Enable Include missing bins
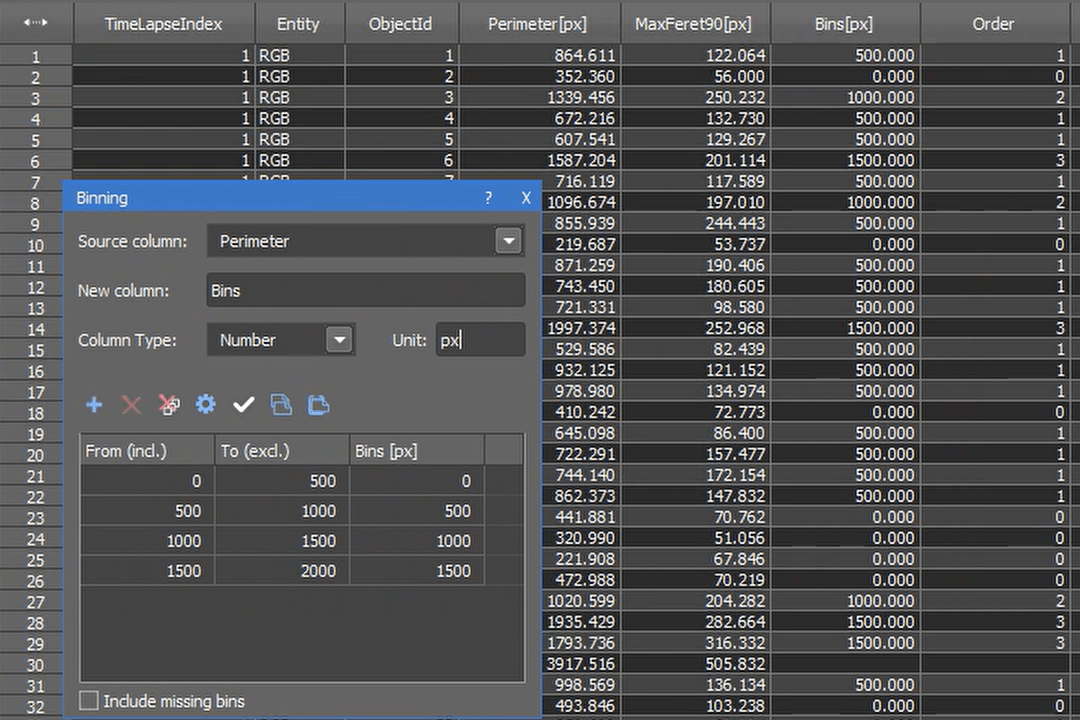Viewport: 1080px width, 720px height. pos(88,701)
